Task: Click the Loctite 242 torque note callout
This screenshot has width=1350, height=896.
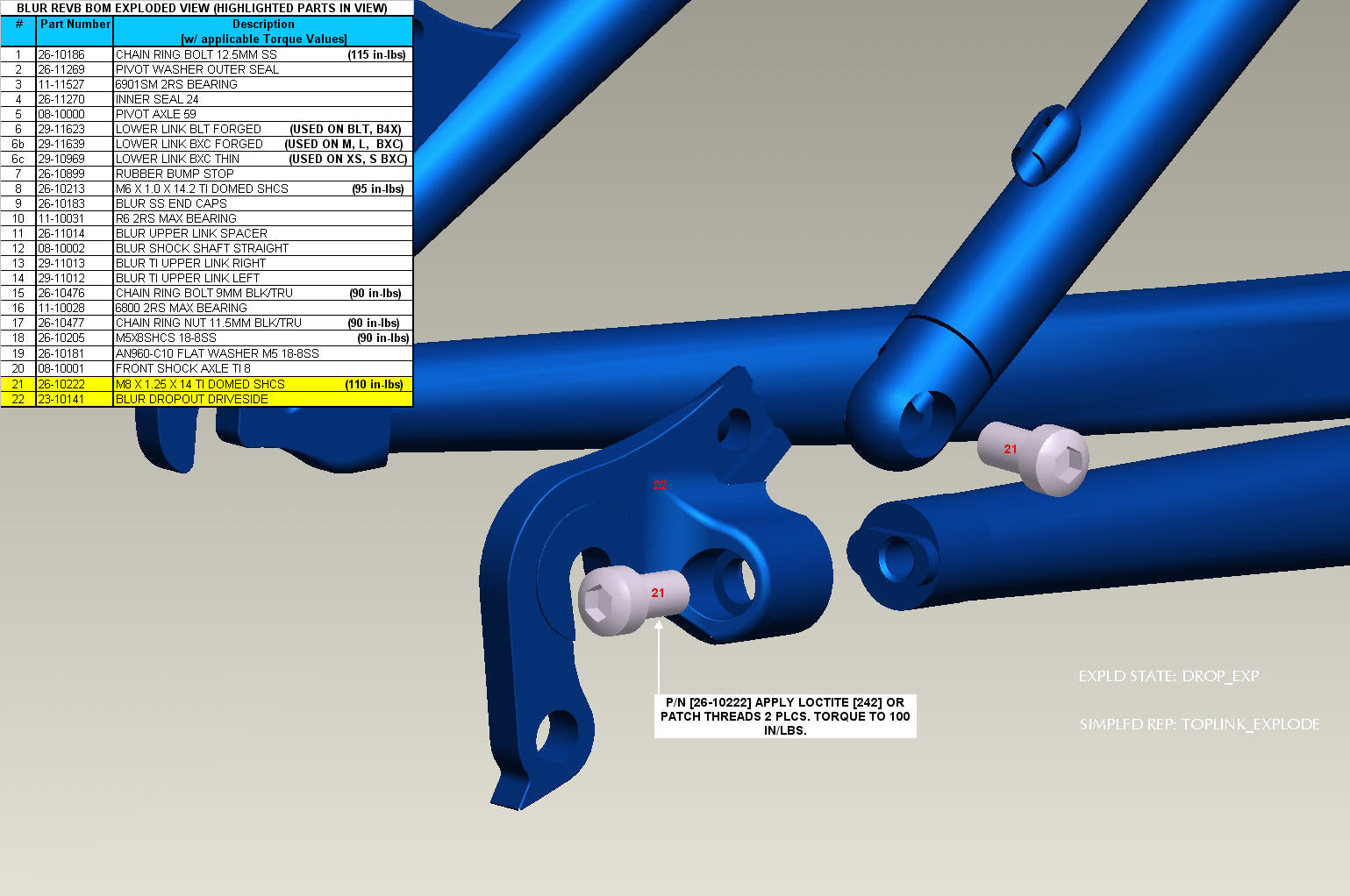Action: tap(785, 716)
